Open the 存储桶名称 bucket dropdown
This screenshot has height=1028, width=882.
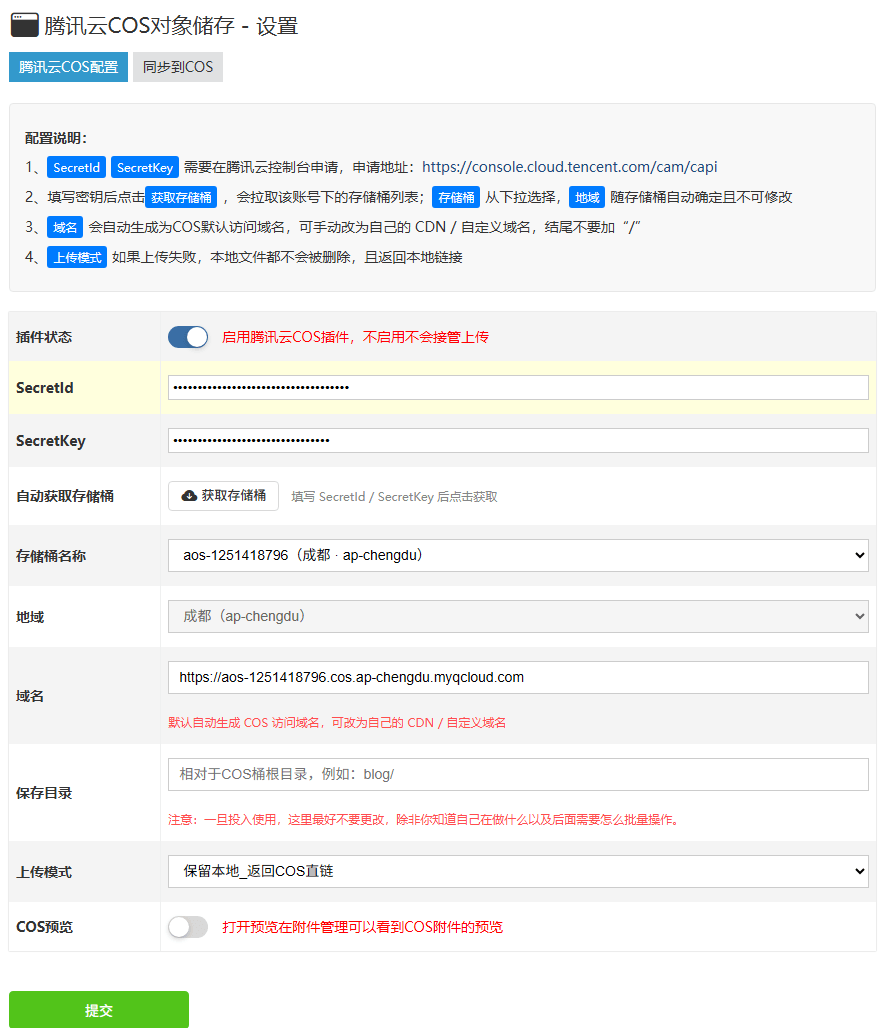point(518,555)
